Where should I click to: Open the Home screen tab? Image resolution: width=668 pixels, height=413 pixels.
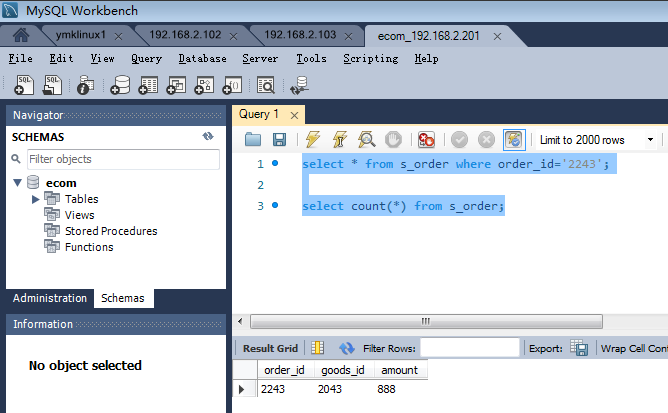click(x=20, y=35)
